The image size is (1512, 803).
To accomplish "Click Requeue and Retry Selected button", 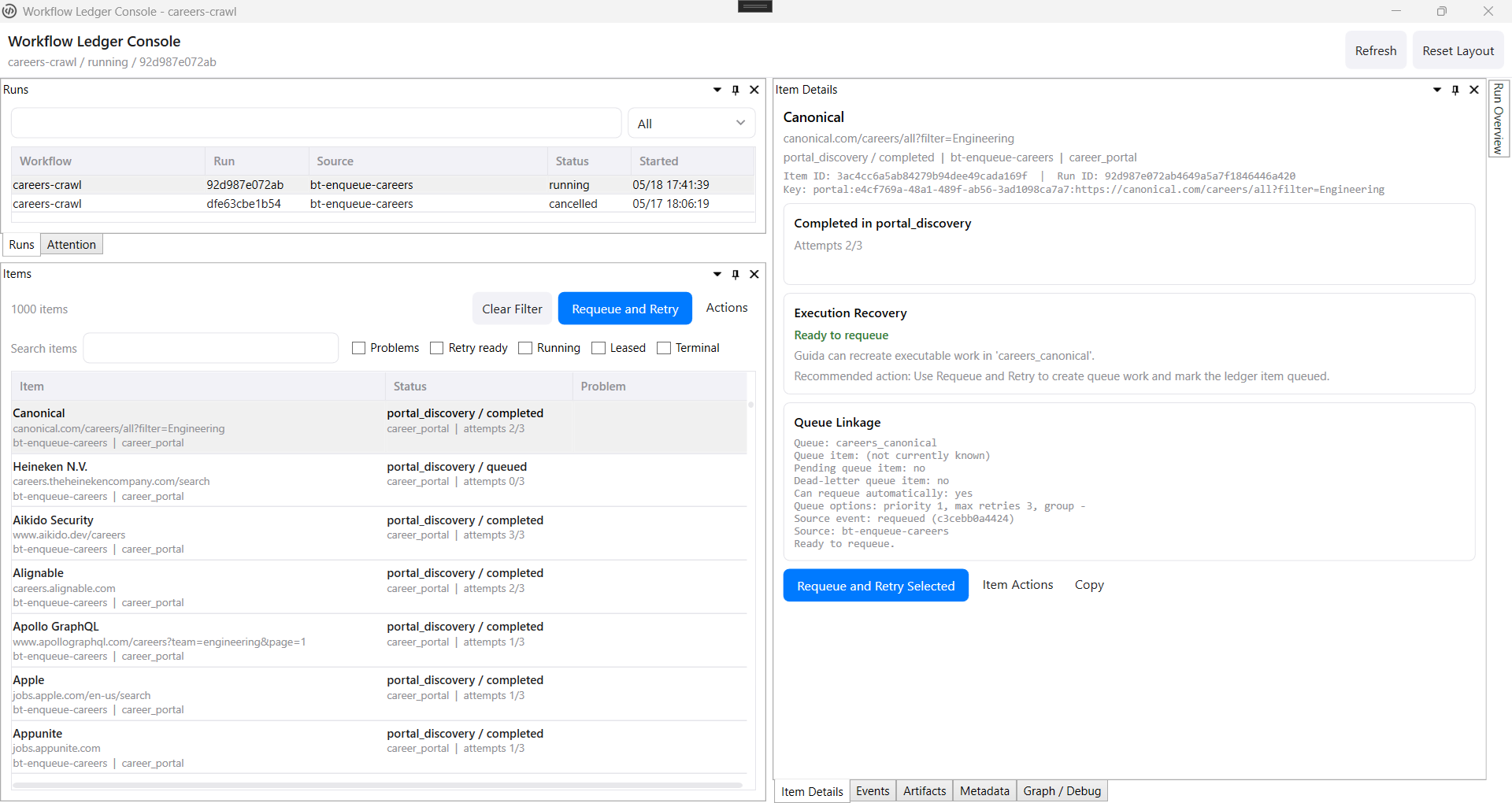I will 876,586.
